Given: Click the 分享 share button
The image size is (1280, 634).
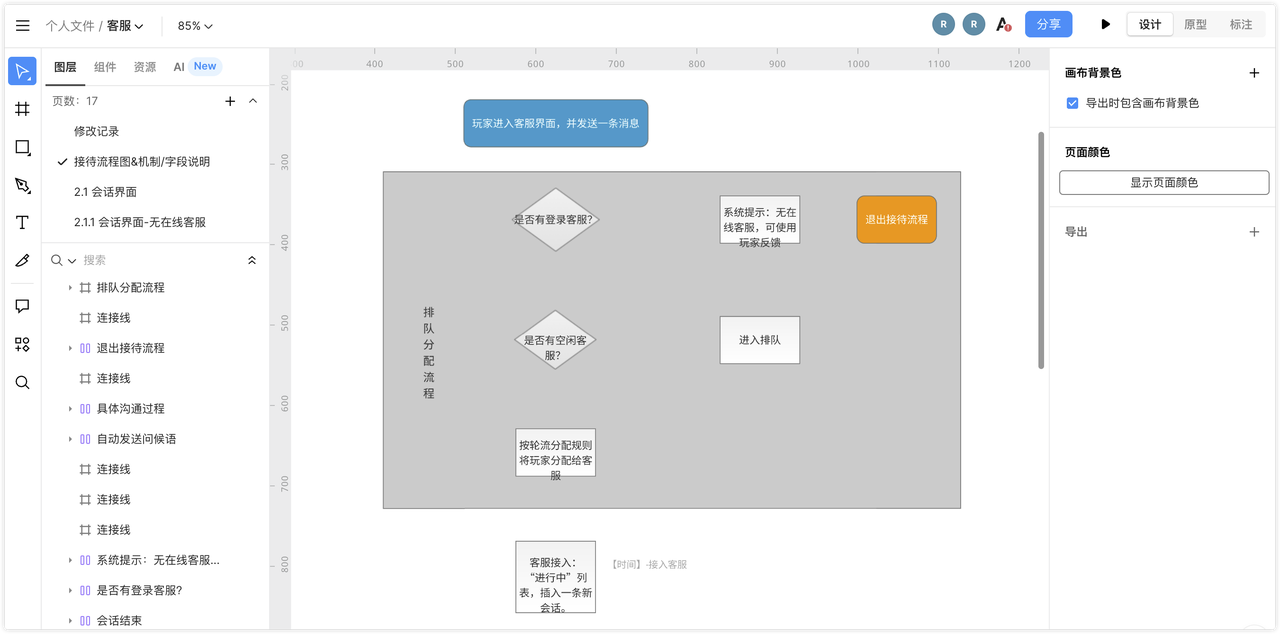Looking at the screenshot, I should pos(1049,24).
